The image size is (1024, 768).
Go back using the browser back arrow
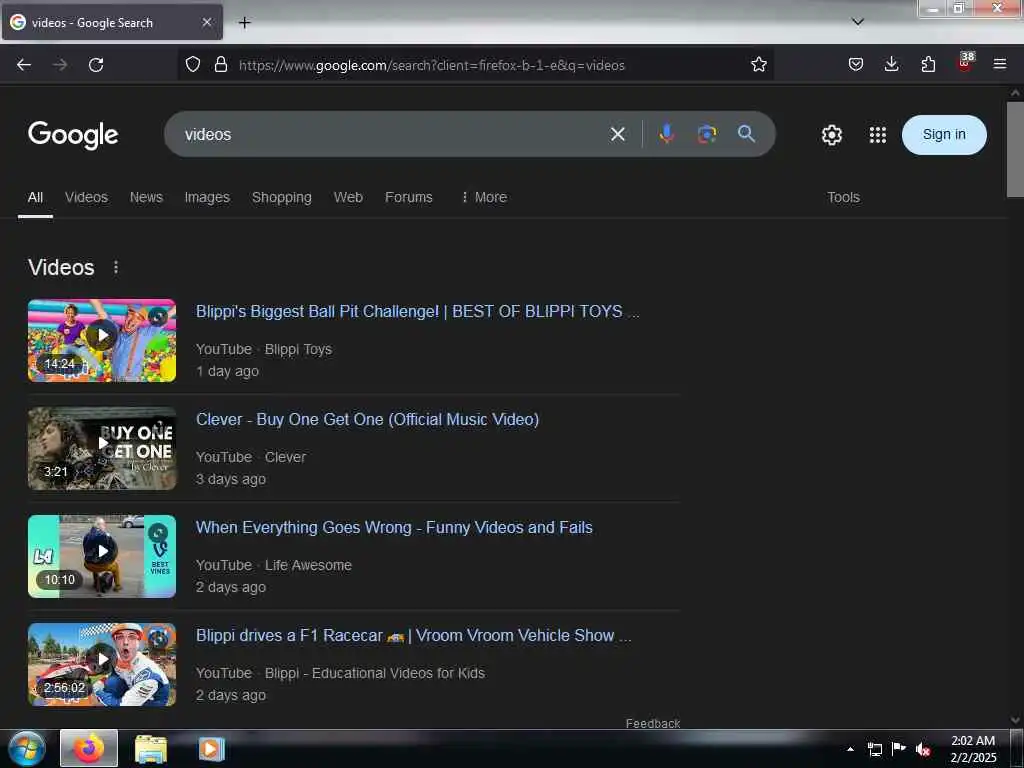click(24, 65)
